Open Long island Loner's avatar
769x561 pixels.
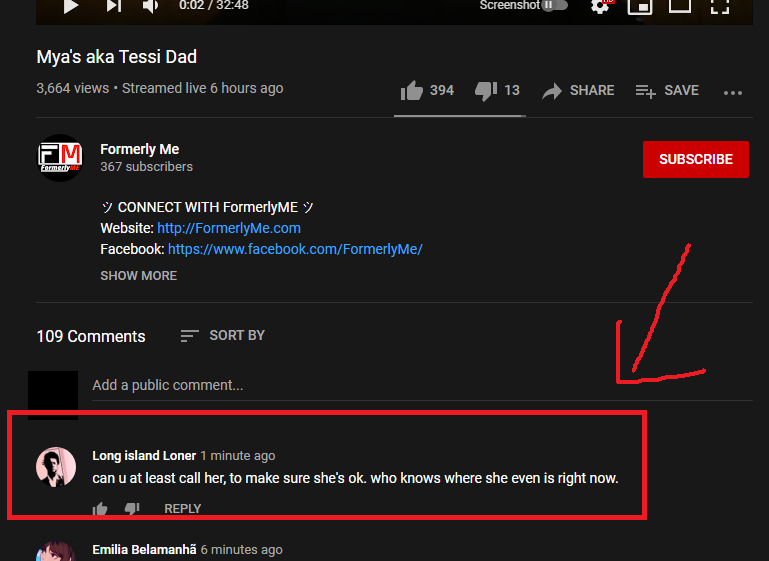pyautogui.click(x=56, y=467)
